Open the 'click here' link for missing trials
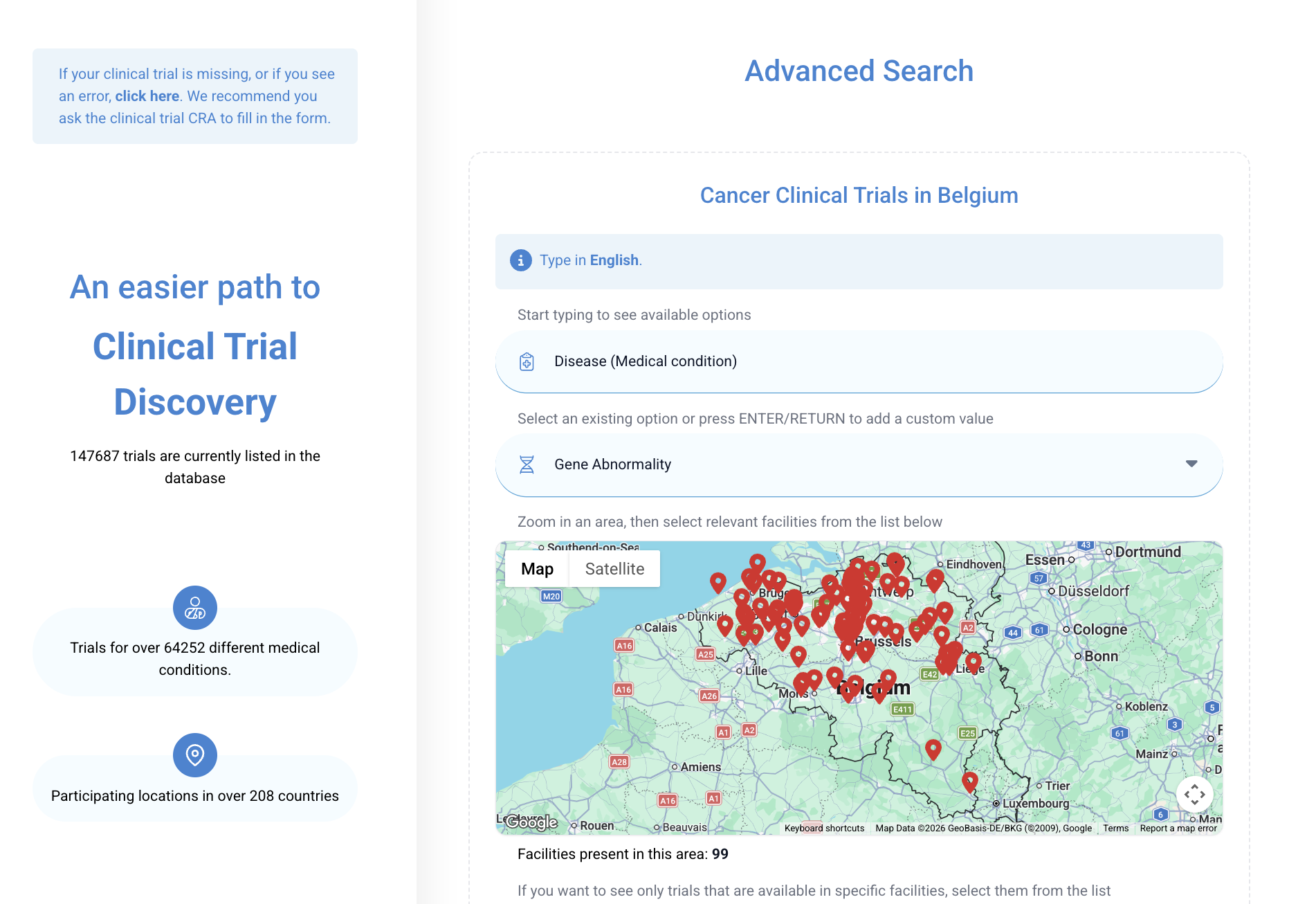 147,96
